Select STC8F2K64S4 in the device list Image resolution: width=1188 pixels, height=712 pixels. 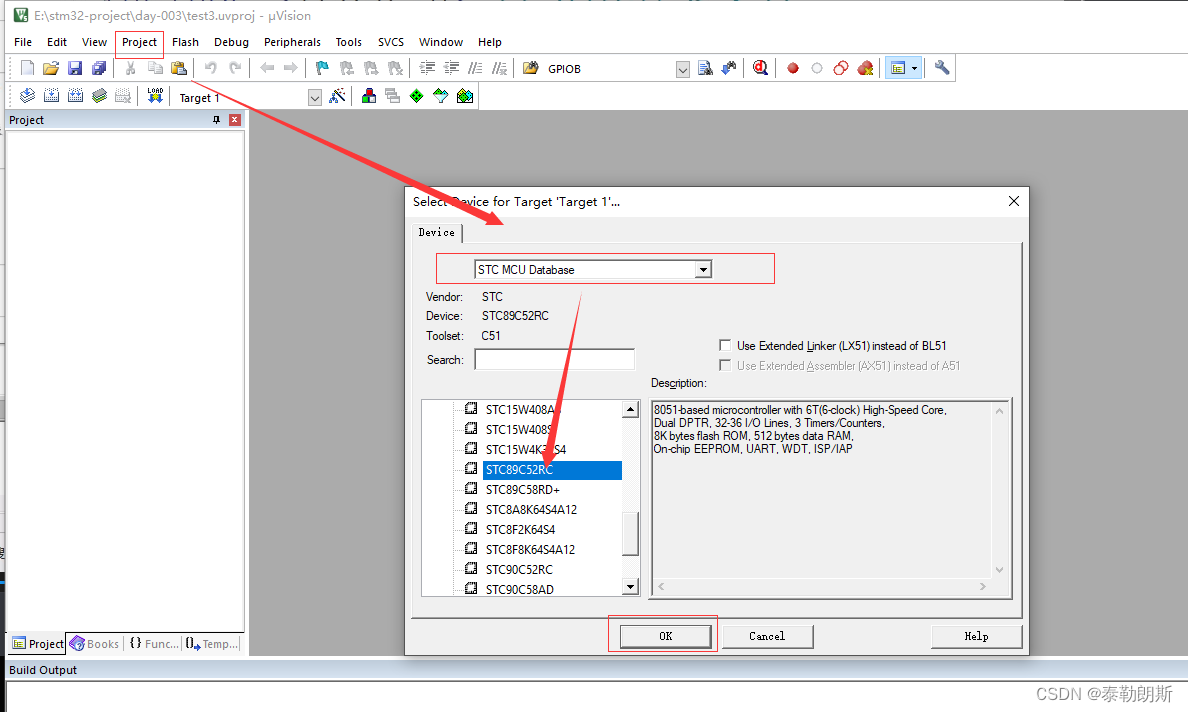(520, 529)
